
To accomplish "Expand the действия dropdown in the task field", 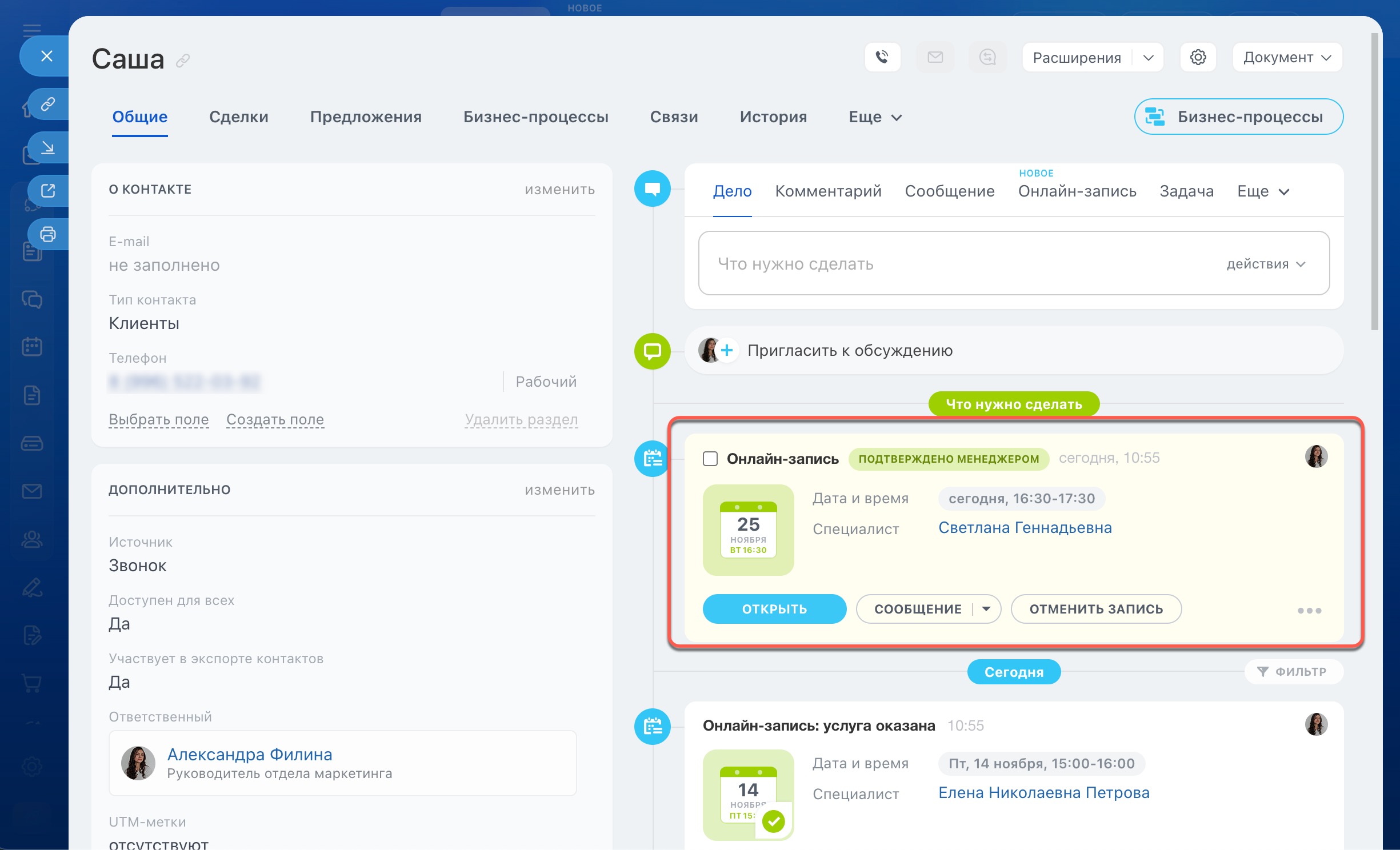I will point(1266,264).
